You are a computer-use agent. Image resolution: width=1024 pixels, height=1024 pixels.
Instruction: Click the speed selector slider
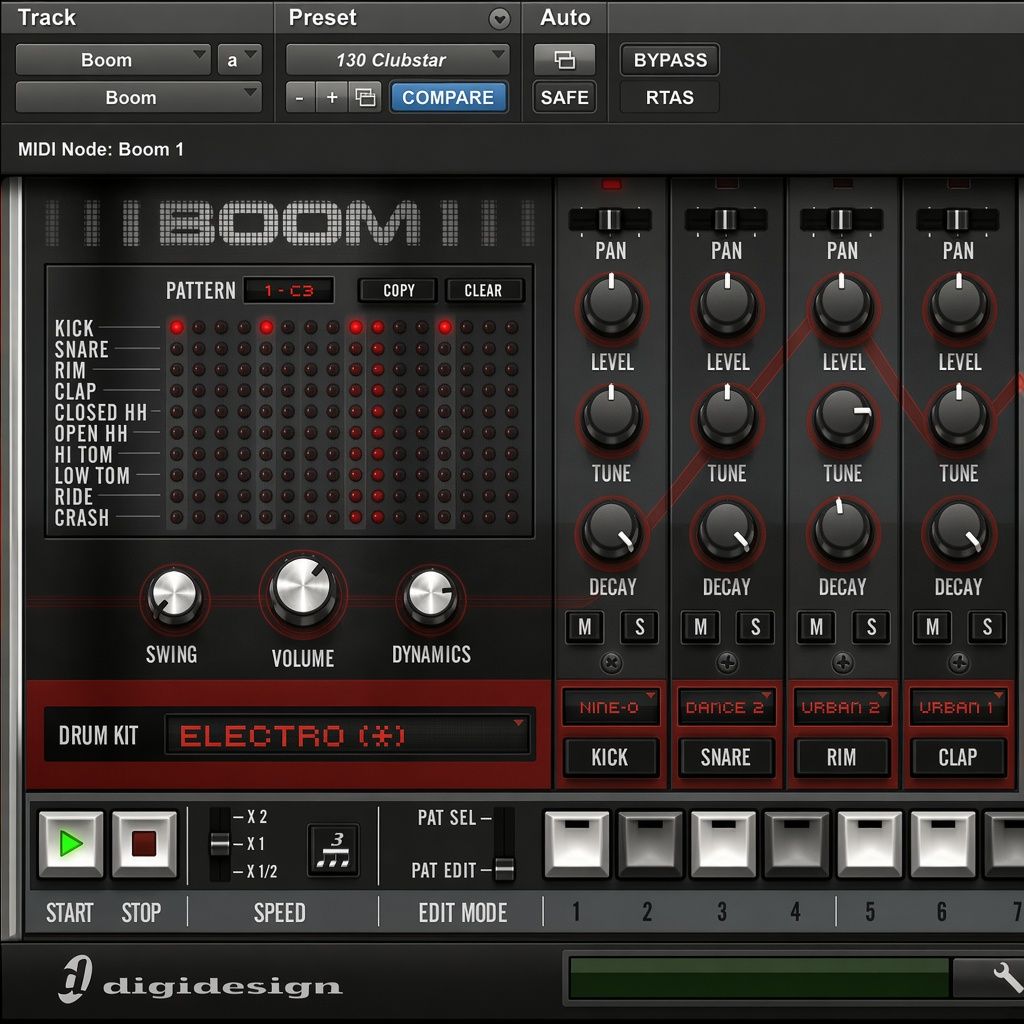pyautogui.click(x=220, y=844)
